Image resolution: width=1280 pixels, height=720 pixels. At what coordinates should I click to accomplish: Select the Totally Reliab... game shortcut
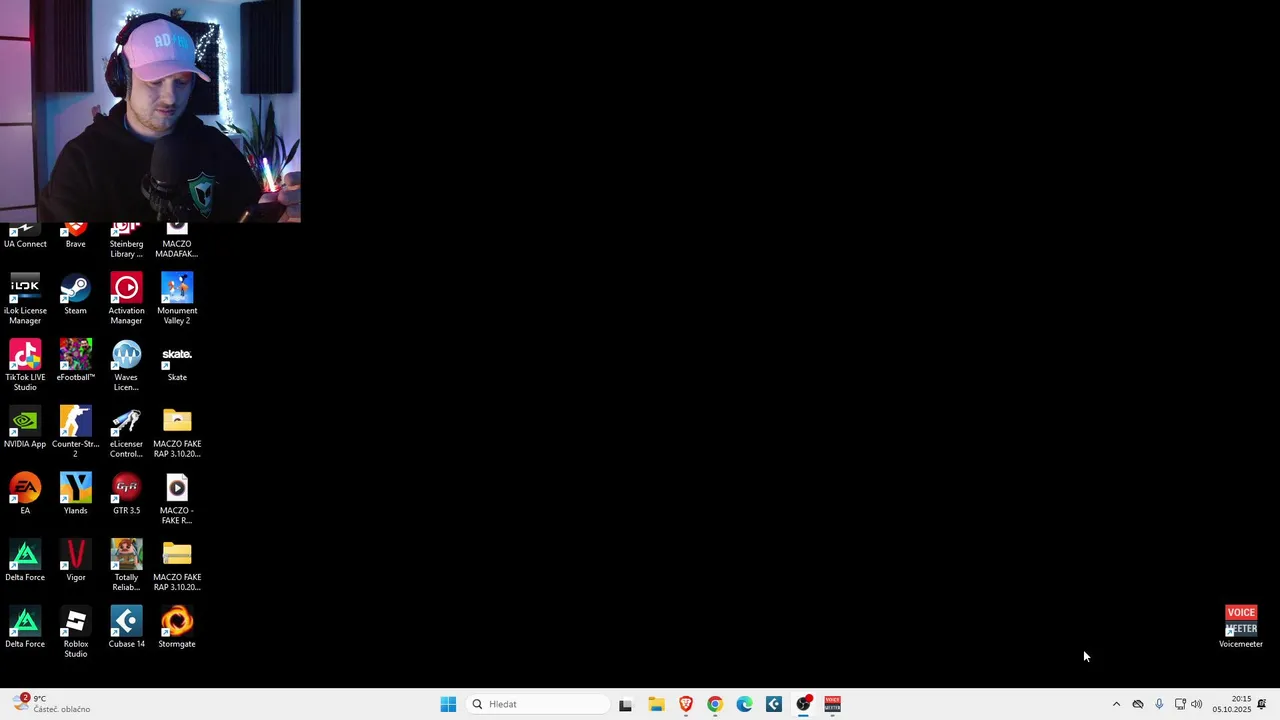point(126,565)
